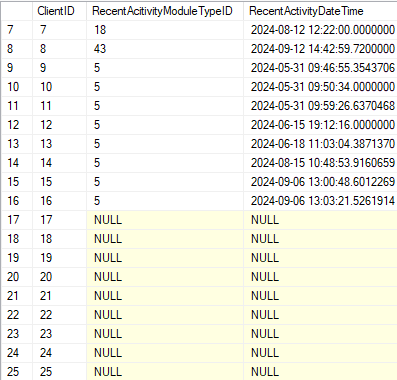Select the ClientID column header
The width and height of the screenshot is (397, 380).
[59, 11]
